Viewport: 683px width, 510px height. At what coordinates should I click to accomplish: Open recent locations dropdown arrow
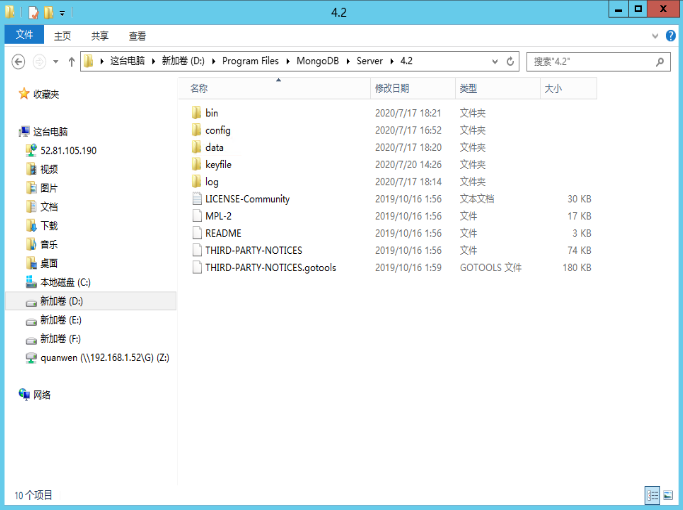(56, 62)
